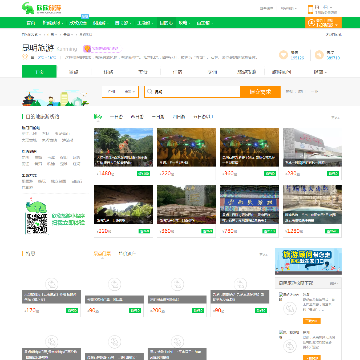Expand the last tab's dropdown arrow
The height and width of the screenshot is (360, 360).
(x=325, y=72)
